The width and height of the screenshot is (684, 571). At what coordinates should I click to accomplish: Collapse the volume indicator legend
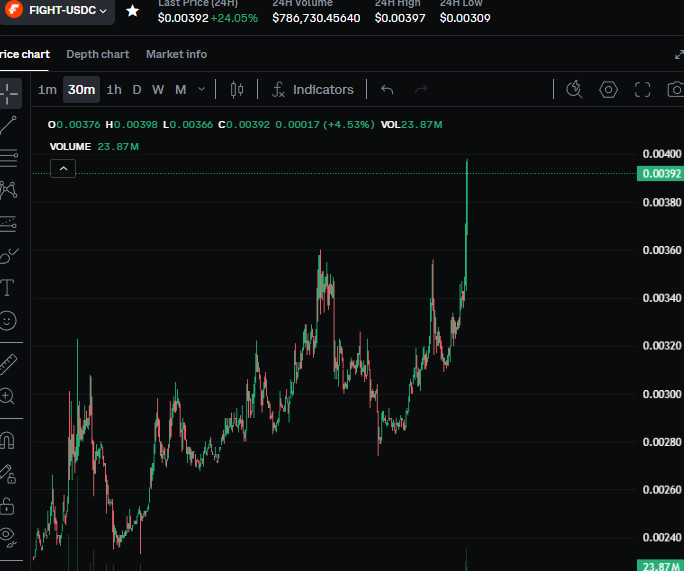pyautogui.click(x=63, y=168)
